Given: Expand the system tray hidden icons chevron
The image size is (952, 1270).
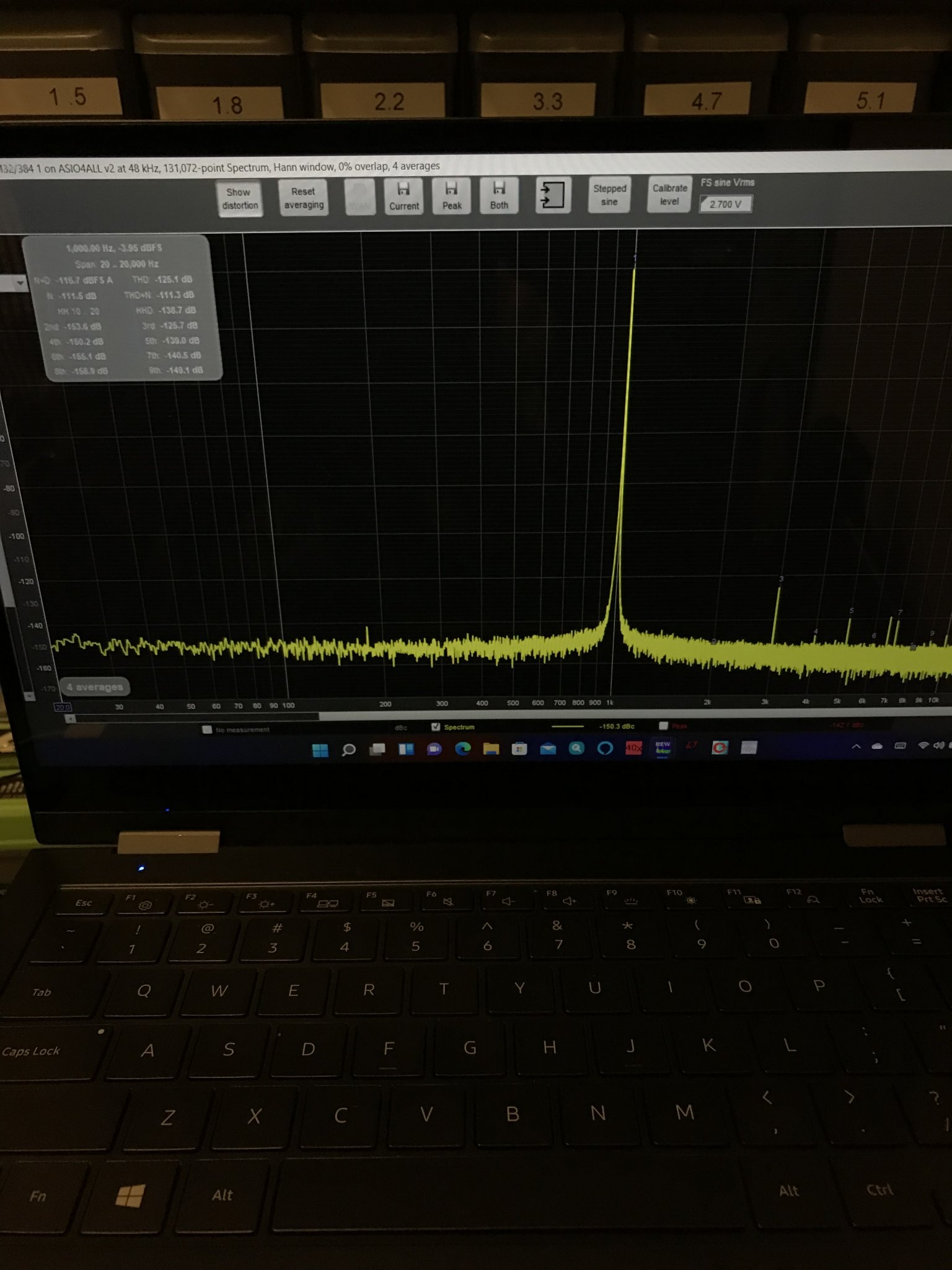Looking at the screenshot, I should pyautogui.click(x=856, y=747).
